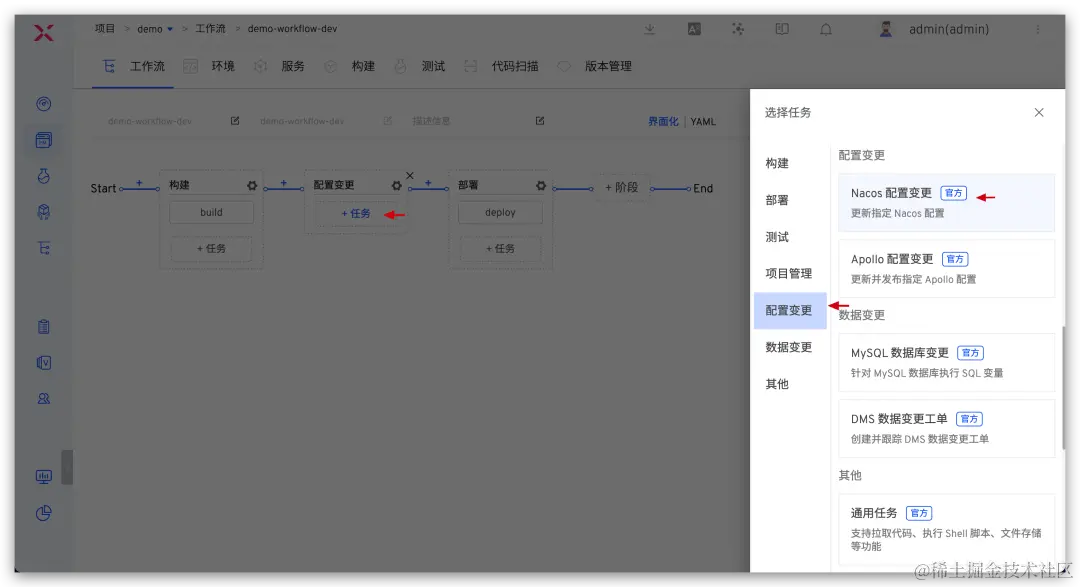Screen dimensions: 1080x587
Task: Insert stage with plus after 构建
Action: 284,183
